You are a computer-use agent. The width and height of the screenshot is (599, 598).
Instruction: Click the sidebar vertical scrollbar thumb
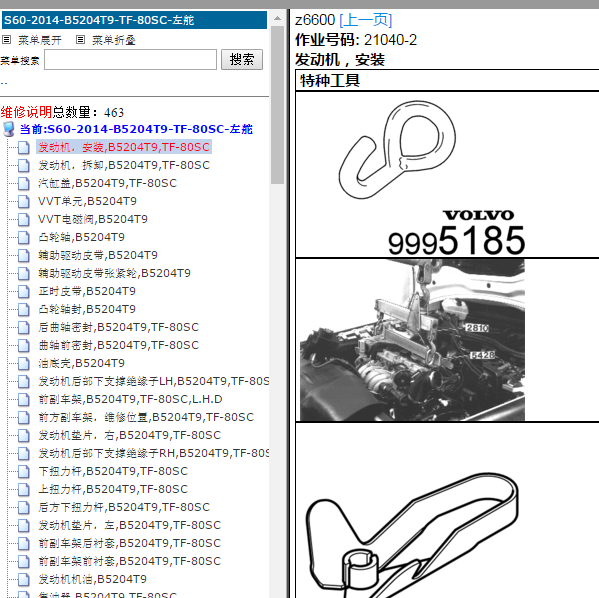277,105
